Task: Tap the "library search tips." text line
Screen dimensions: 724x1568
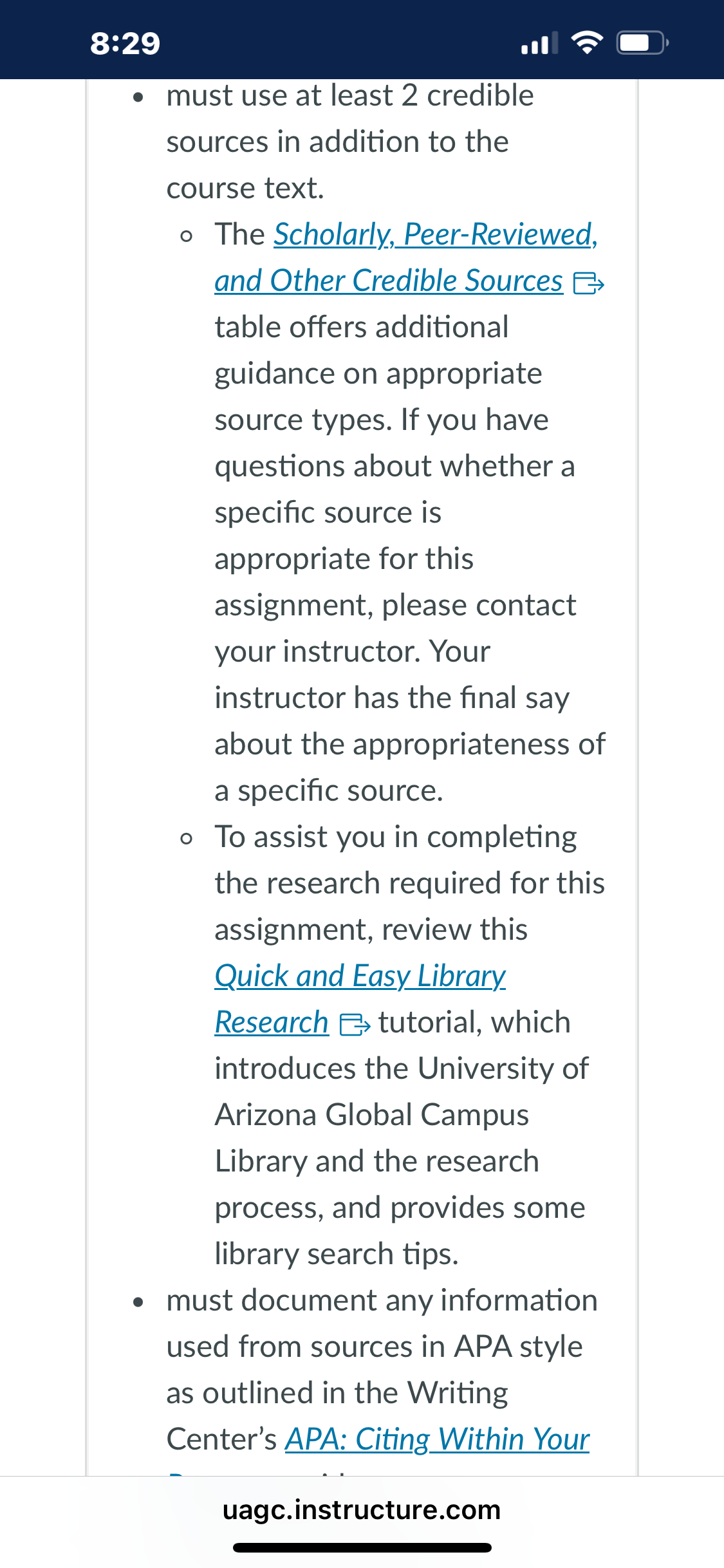Action: (x=337, y=1254)
